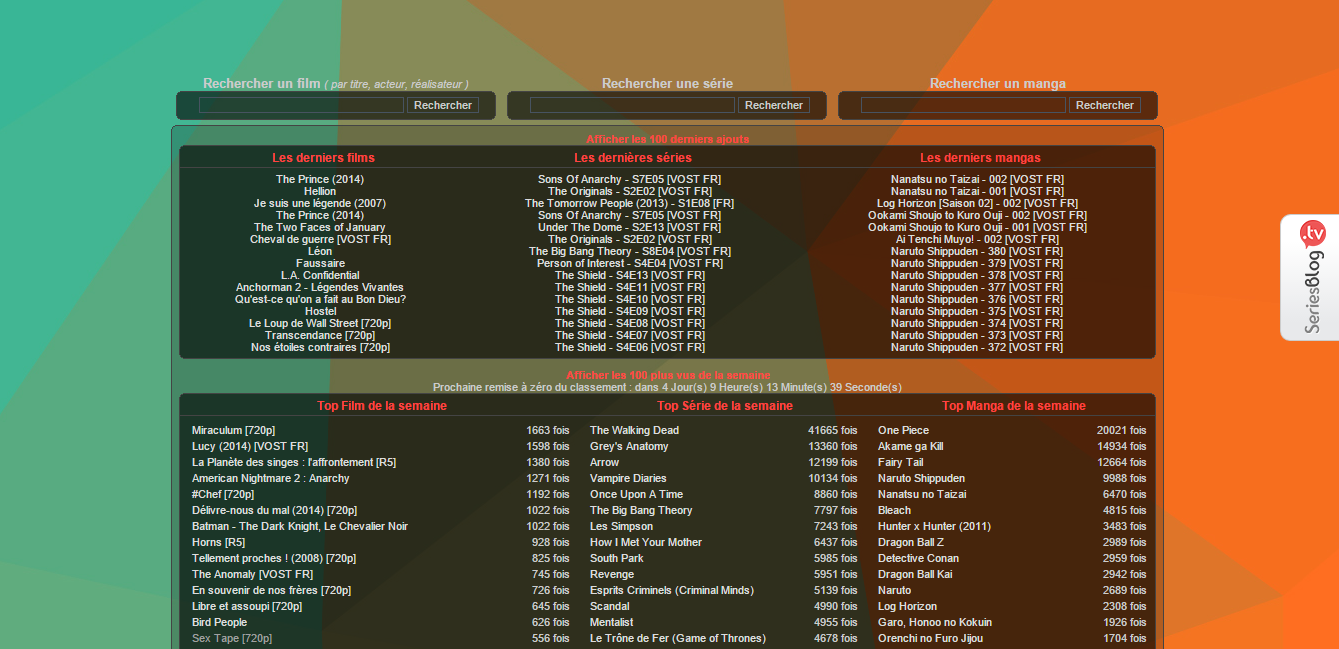
Task: Open top series 'Arrow'
Action: [604, 462]
